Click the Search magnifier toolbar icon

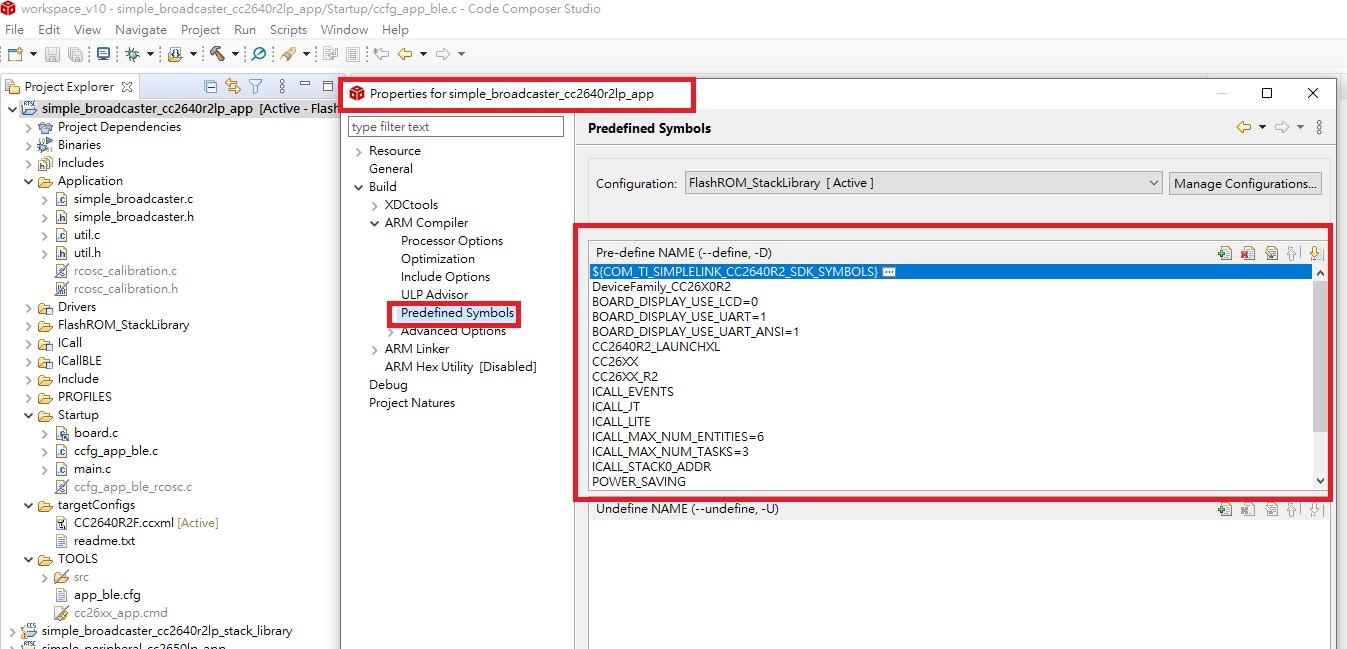coord(258,54)
